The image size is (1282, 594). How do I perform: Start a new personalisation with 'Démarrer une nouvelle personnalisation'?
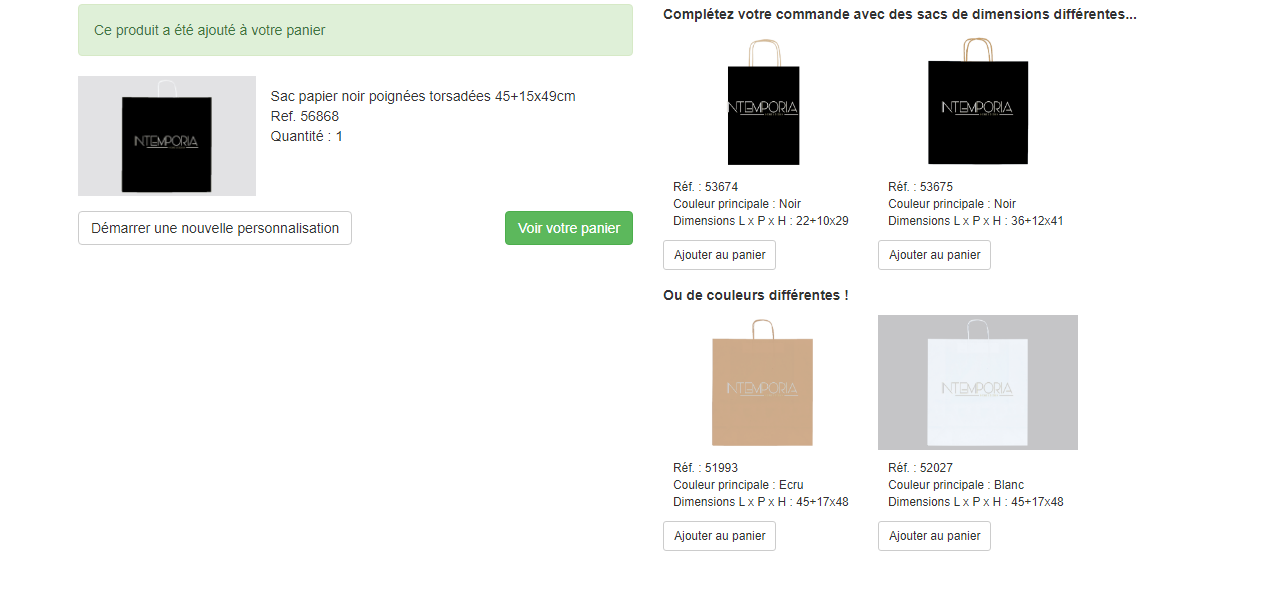tap(215, 228)
